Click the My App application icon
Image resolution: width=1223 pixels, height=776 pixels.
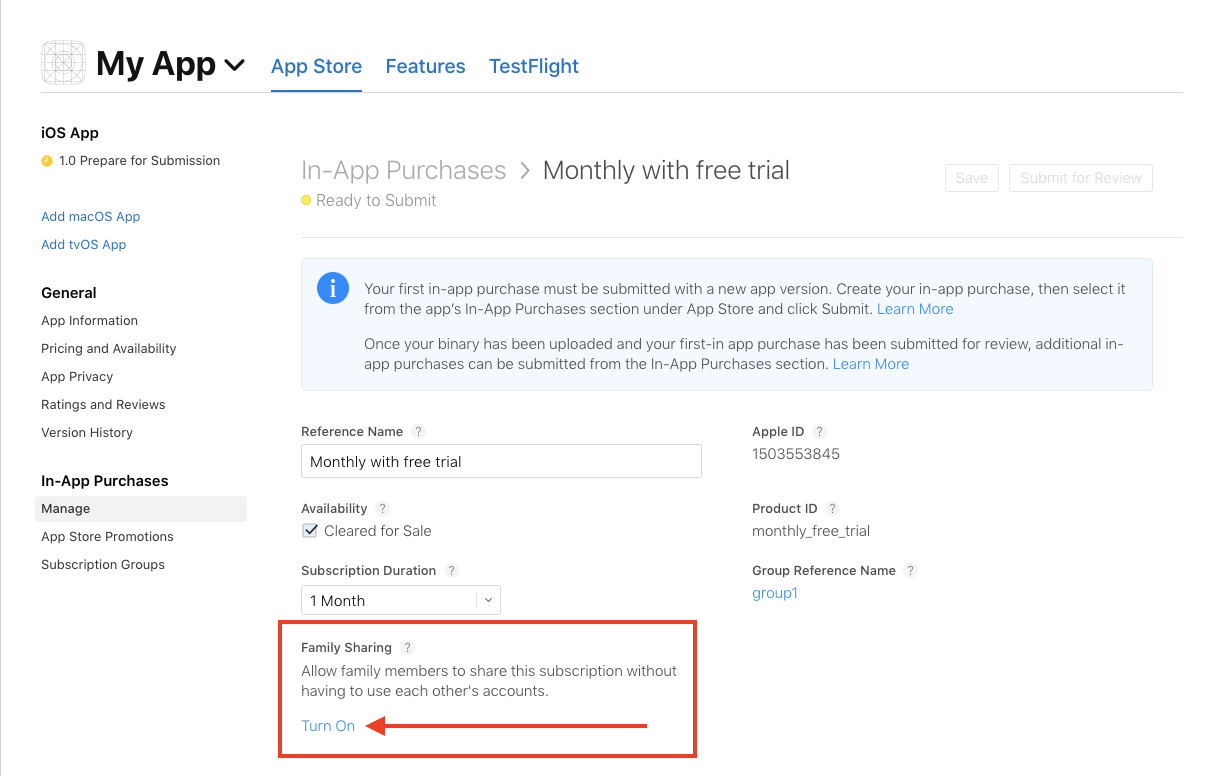[62, 62]
